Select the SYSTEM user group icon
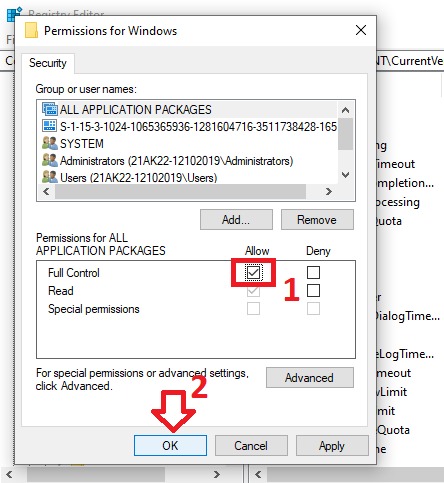The width and height of the screenshot is (444, 483). [x=50, y=143]
